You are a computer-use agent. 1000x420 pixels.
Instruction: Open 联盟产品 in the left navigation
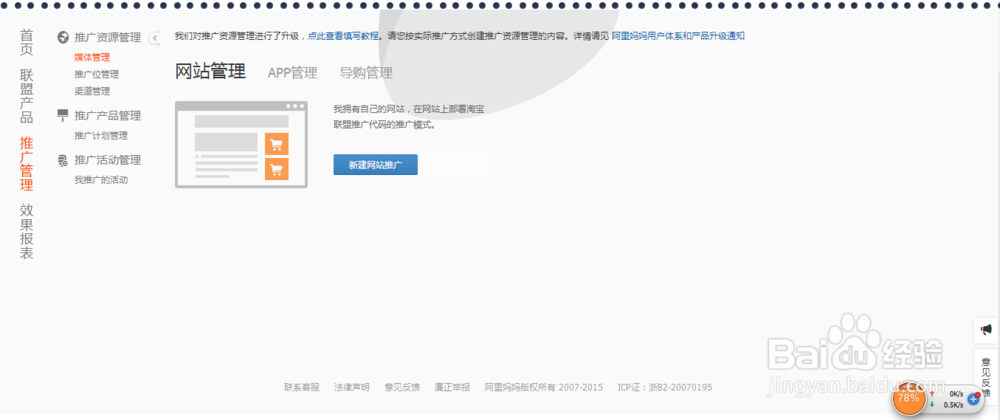(x=26, y=96)
